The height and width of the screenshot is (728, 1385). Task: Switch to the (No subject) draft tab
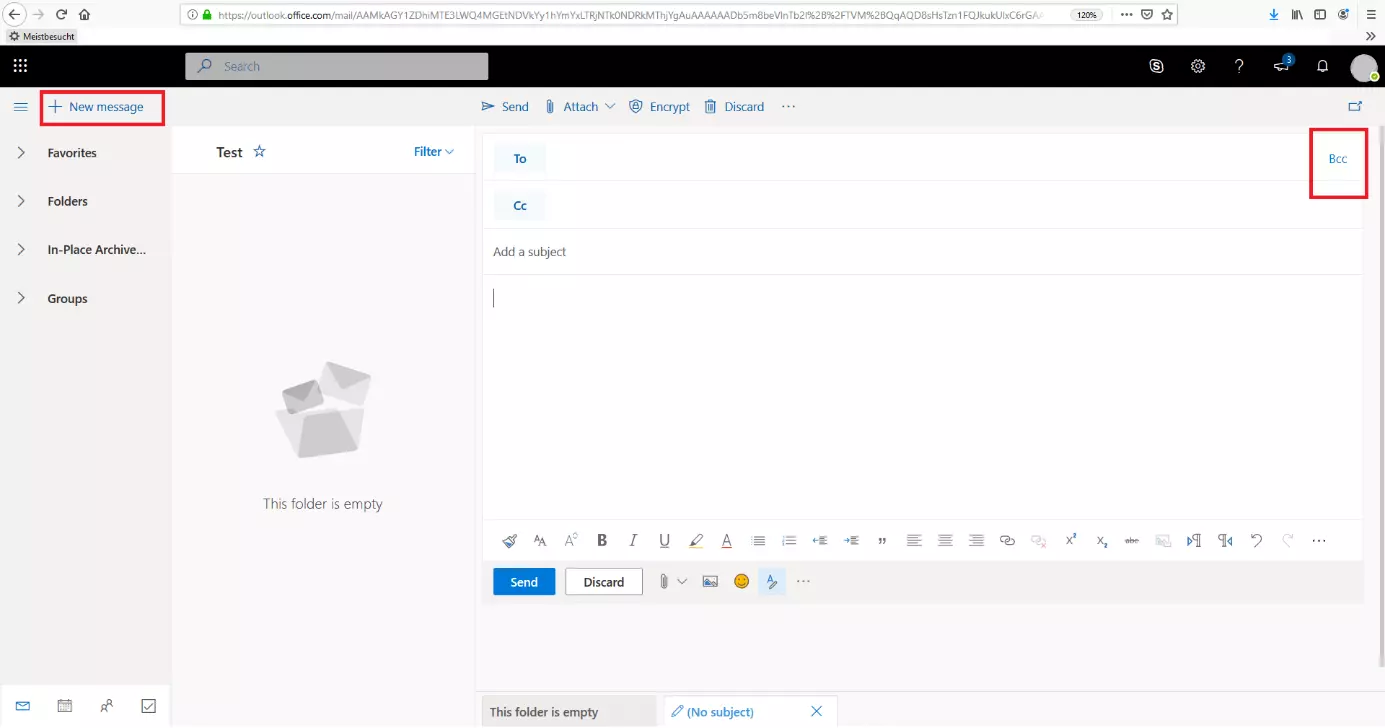coord(720,711)
